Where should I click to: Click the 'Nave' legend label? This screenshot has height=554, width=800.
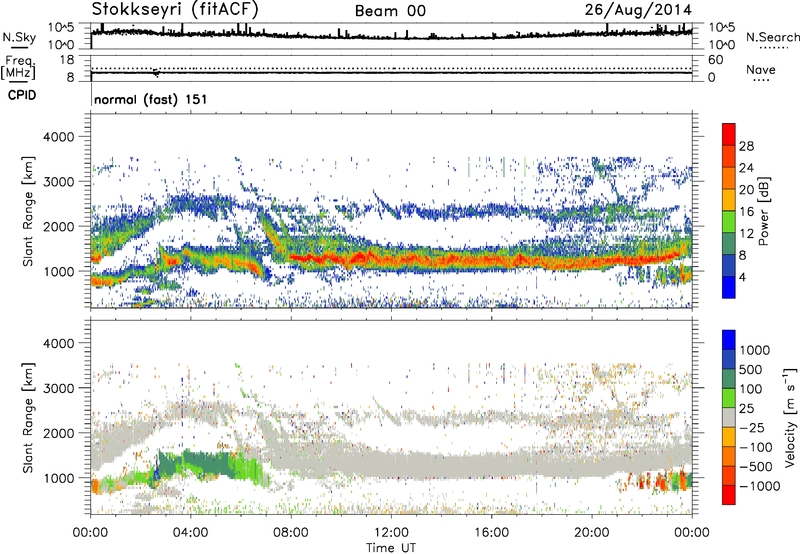(x=761, y=70)
